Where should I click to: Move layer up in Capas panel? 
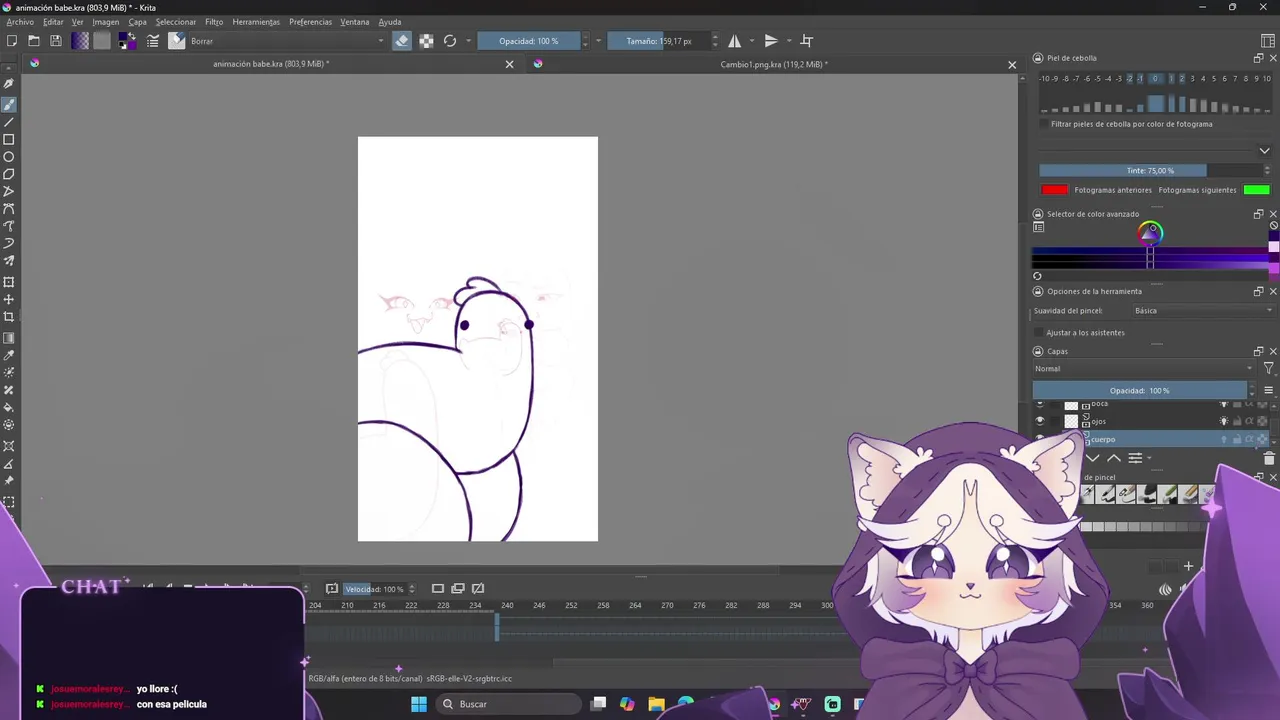tap(1114, 458)
